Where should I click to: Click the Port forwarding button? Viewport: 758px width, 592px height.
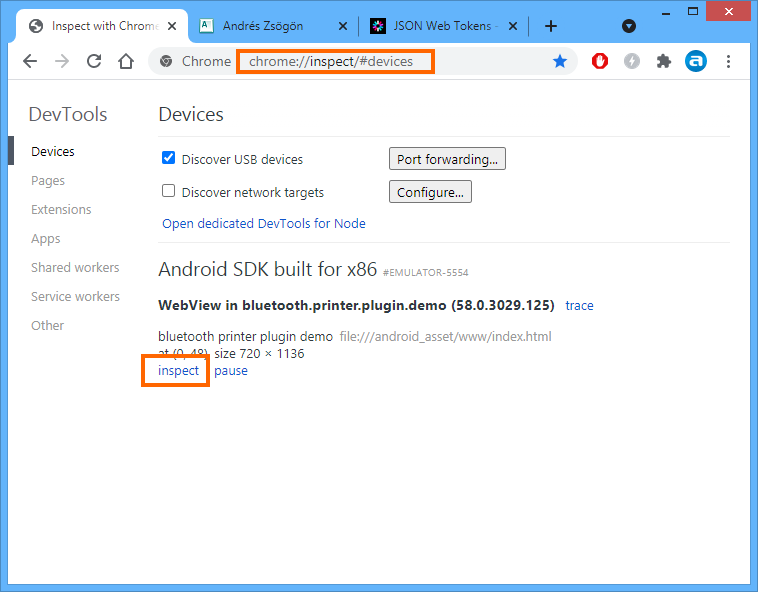point(447,159)
